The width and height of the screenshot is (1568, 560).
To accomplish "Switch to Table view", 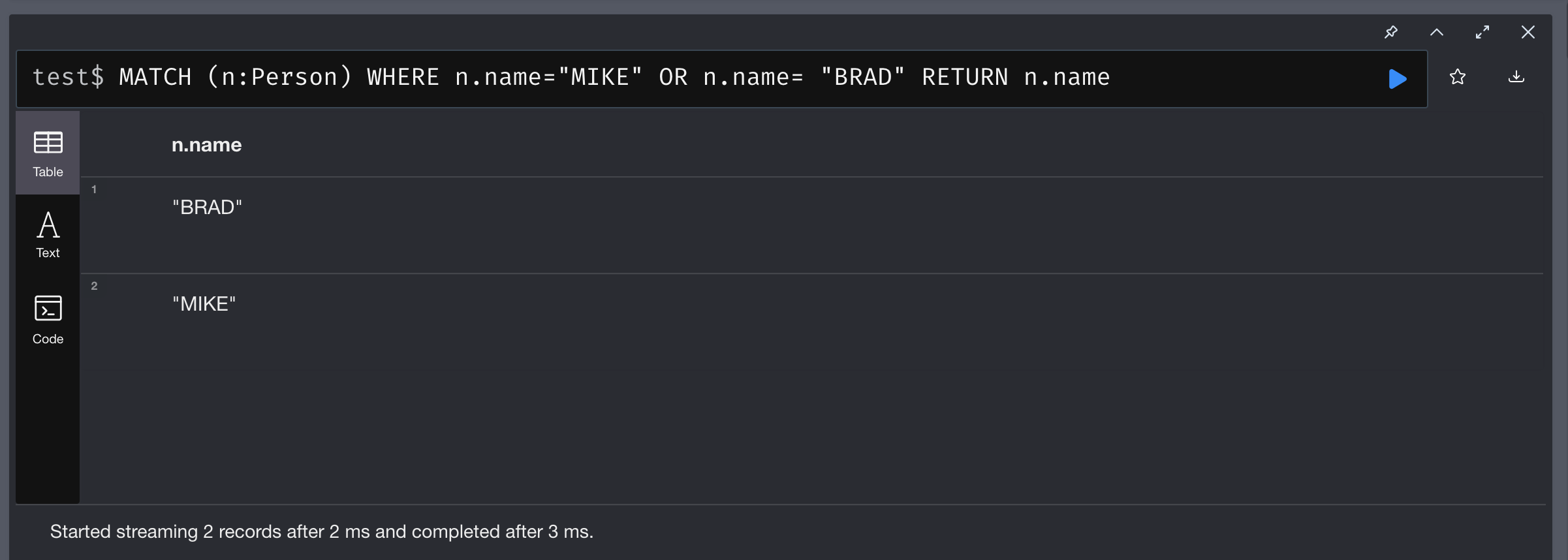I will click(x=48, y=153).
